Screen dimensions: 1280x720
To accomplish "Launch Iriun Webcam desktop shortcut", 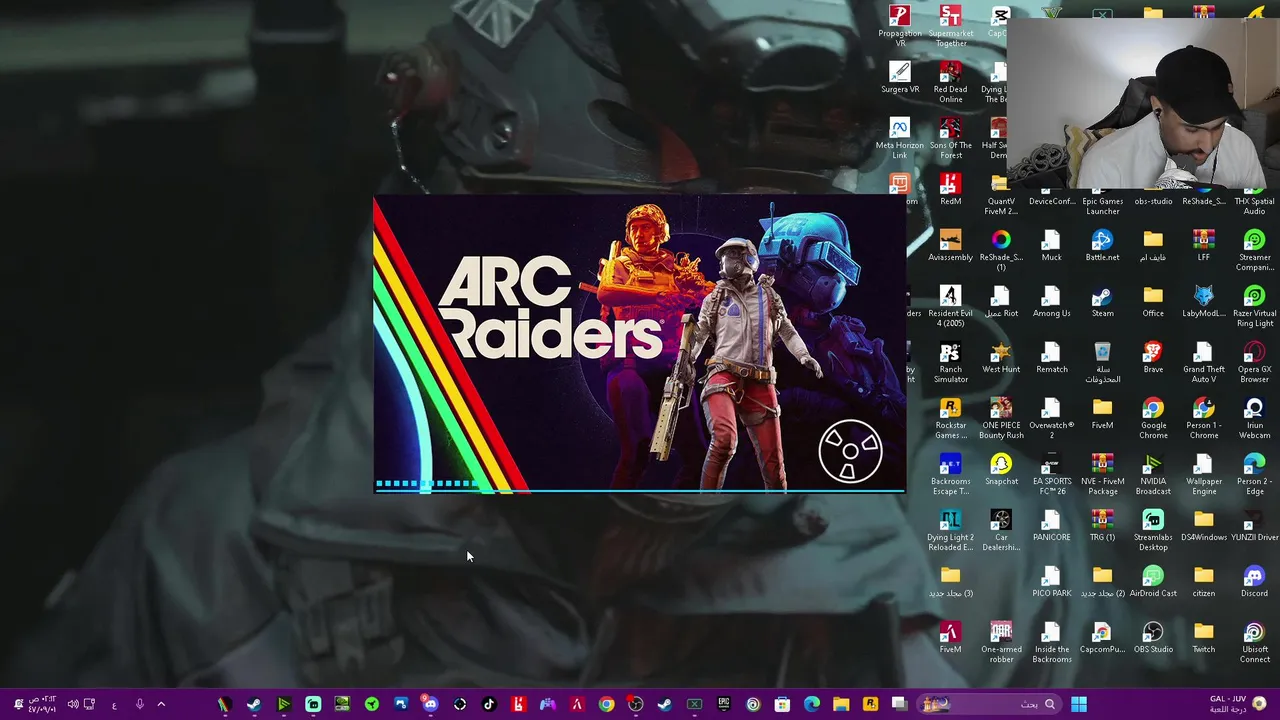I will click(1254, 417).
